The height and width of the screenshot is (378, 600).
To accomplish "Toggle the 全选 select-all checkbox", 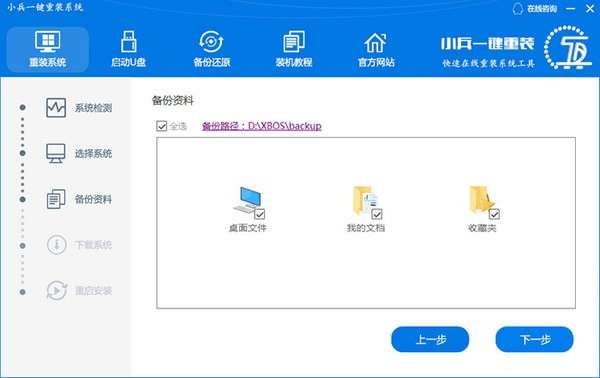I will pyautogui.click(x=161, y=125).
